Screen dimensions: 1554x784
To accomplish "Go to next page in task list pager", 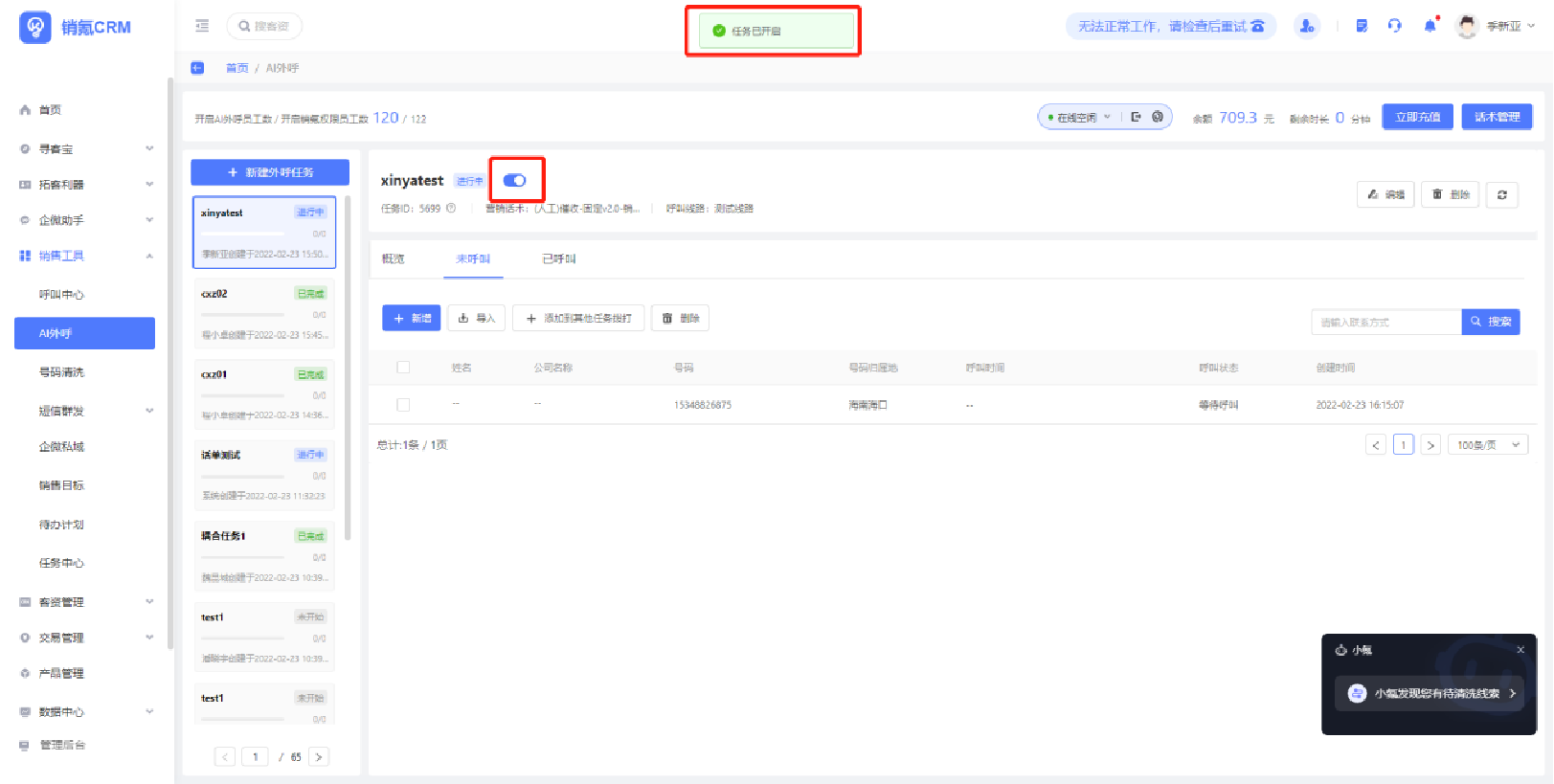I will 319,756.
